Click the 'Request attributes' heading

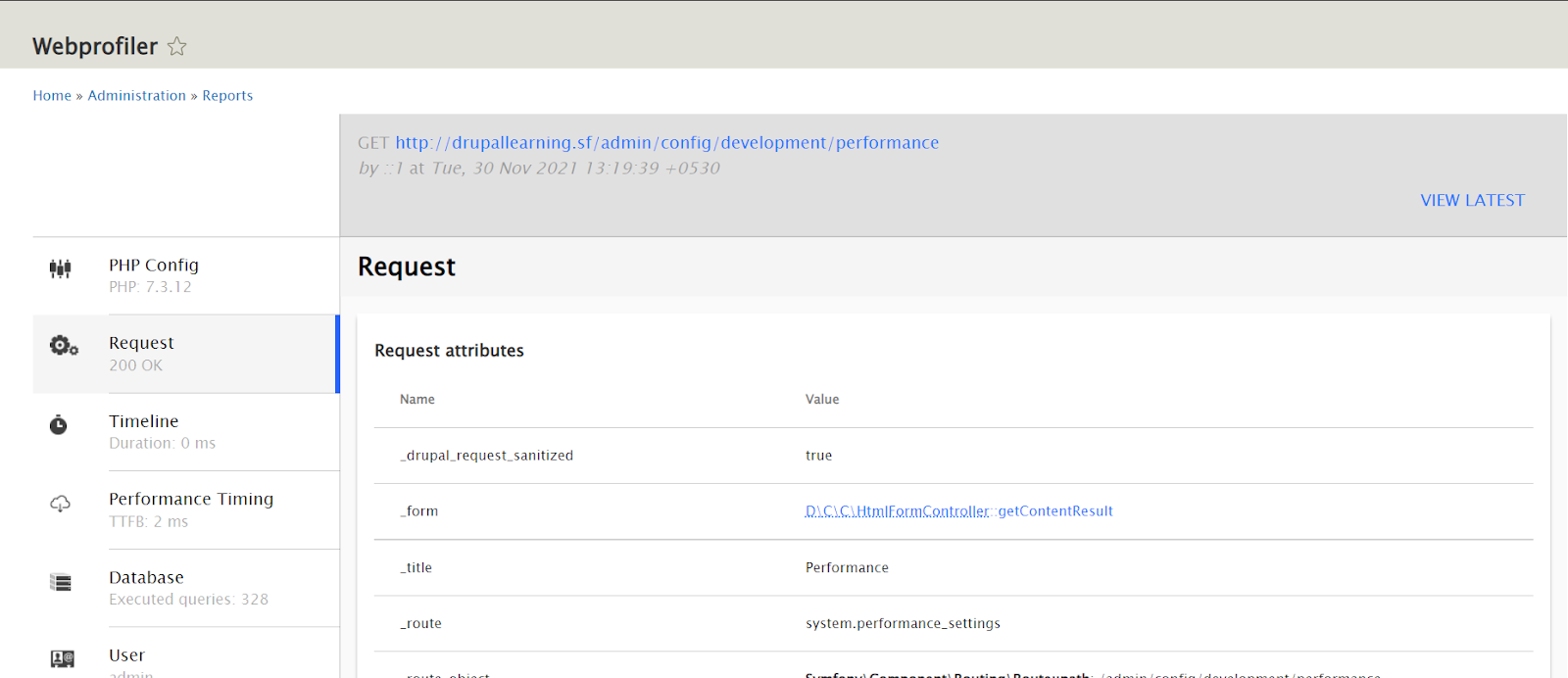[450, 351]
